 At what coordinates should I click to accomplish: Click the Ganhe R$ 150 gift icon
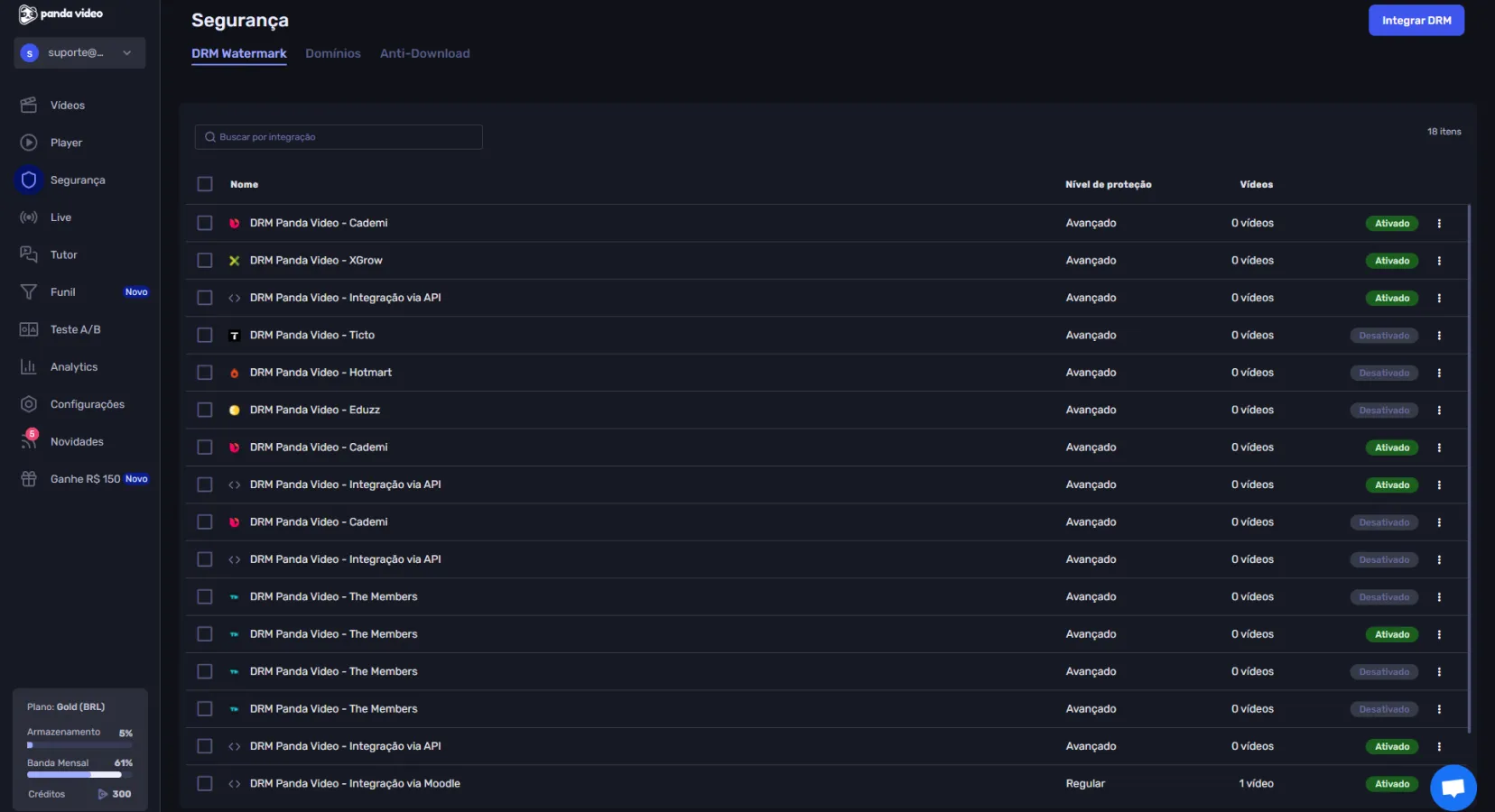29,479
